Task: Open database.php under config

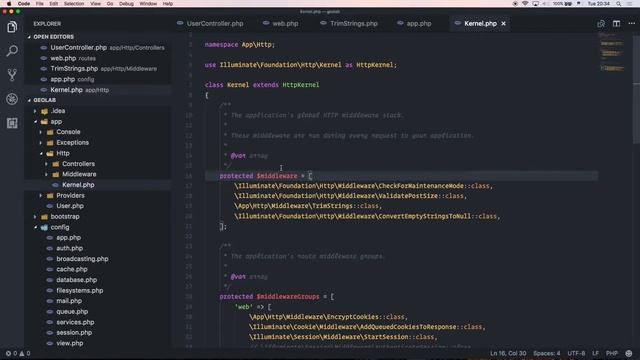Action: click(76, 280)
